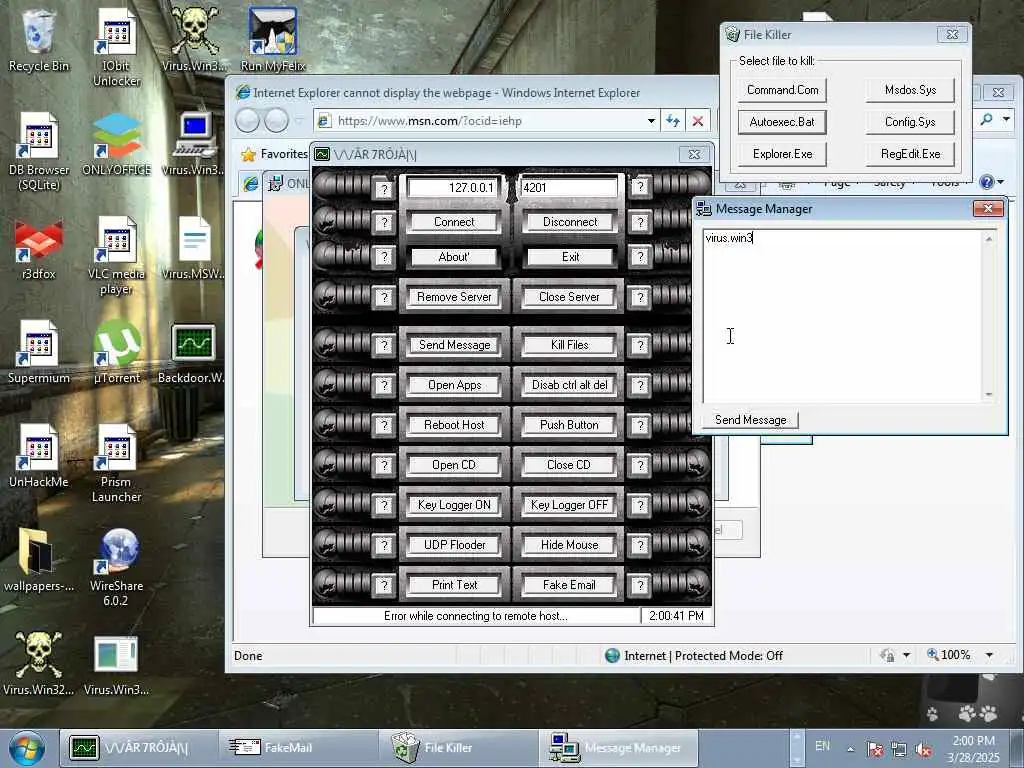The image size is (1024, 768).
Task: Switch to the WAR TROJAN taskbar item
Action: click(138, 748)
